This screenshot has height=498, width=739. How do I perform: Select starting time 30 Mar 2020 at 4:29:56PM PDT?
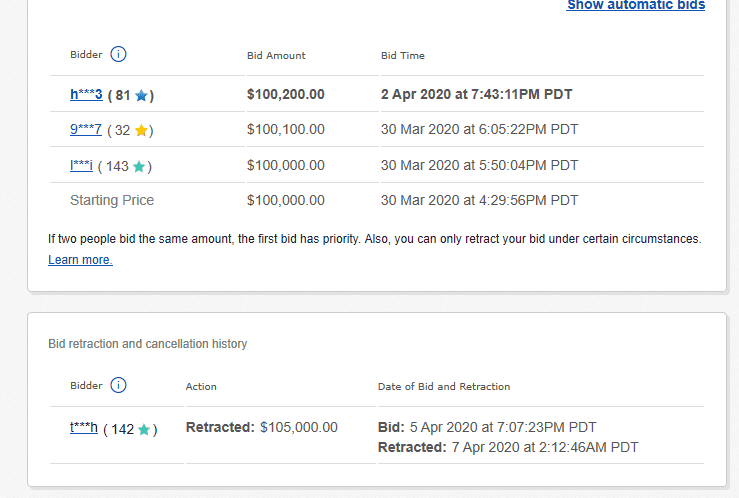pyautogui.click(x=479, y=200)
